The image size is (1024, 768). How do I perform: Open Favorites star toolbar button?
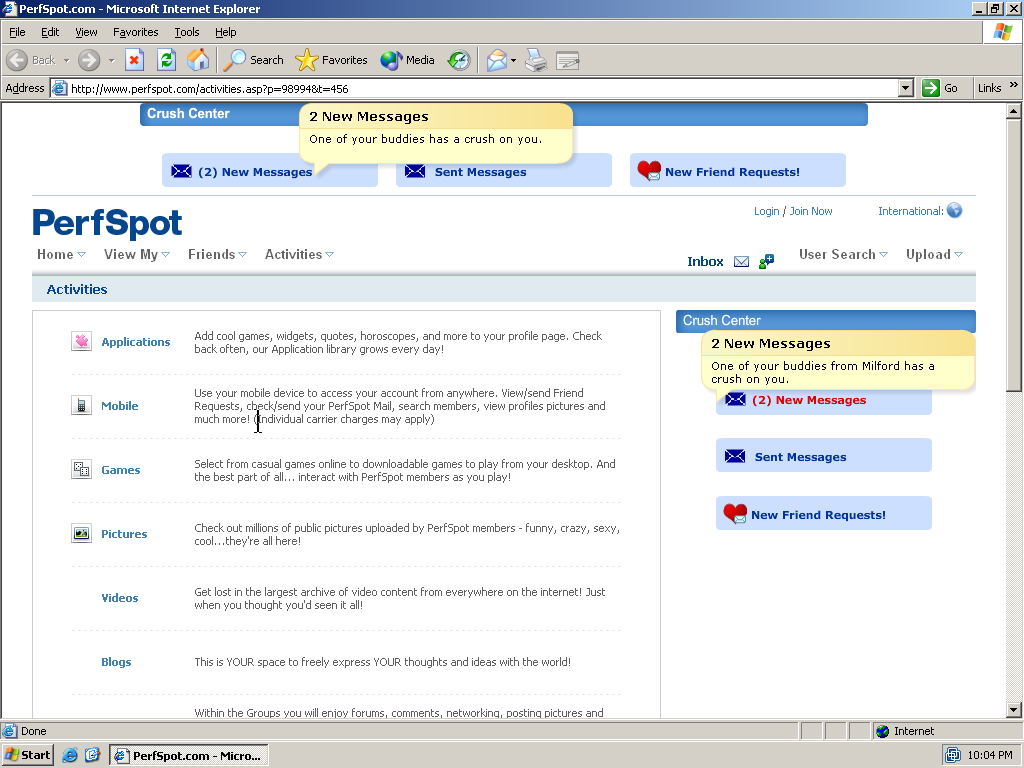tap(331, 60)
